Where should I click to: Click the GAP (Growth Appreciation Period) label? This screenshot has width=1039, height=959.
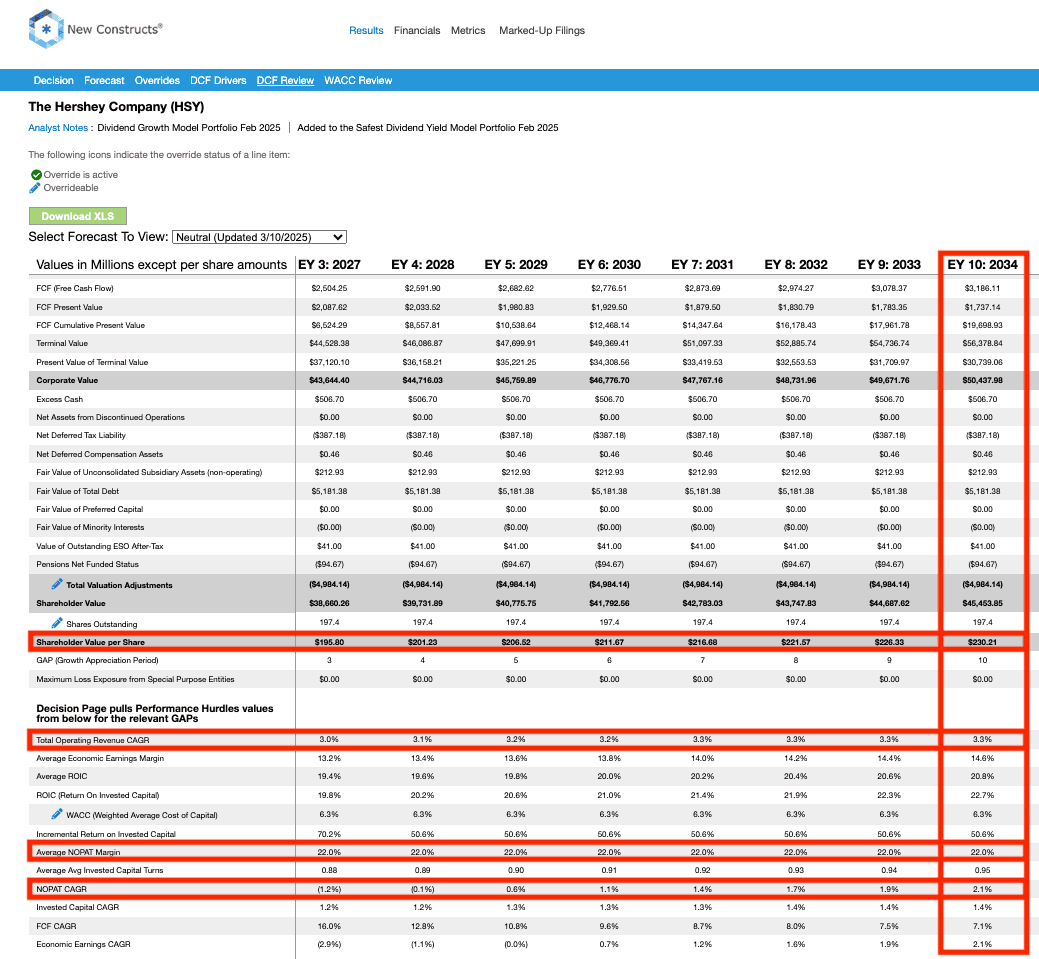pyautogui.click(x=97, y=660)
